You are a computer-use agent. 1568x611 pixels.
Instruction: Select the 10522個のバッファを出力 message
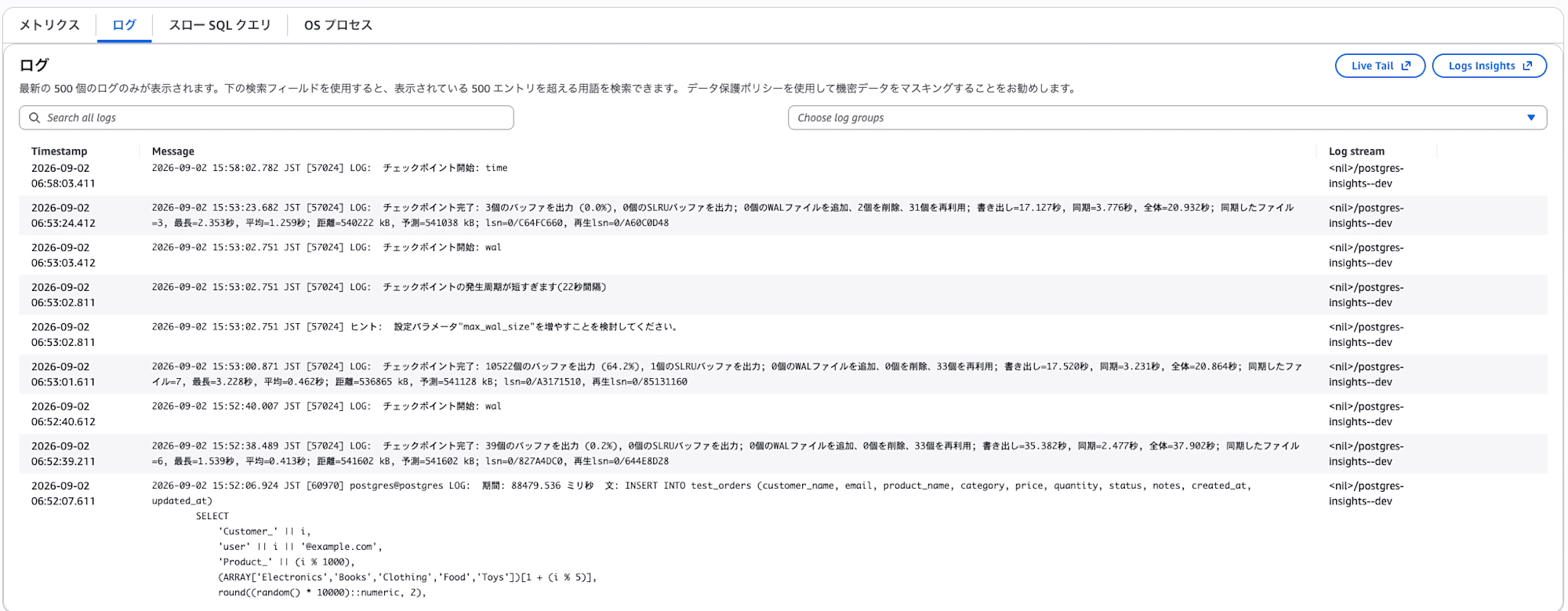click(x=727, y=374)
